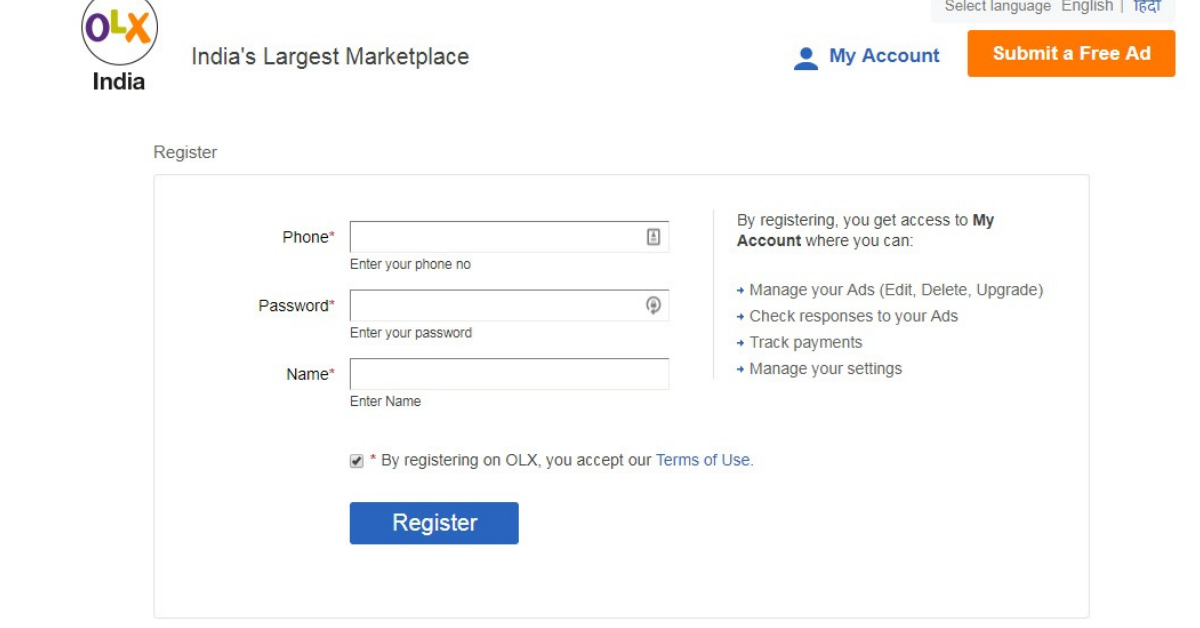Focus the Phone input field

tap(509, 237)
